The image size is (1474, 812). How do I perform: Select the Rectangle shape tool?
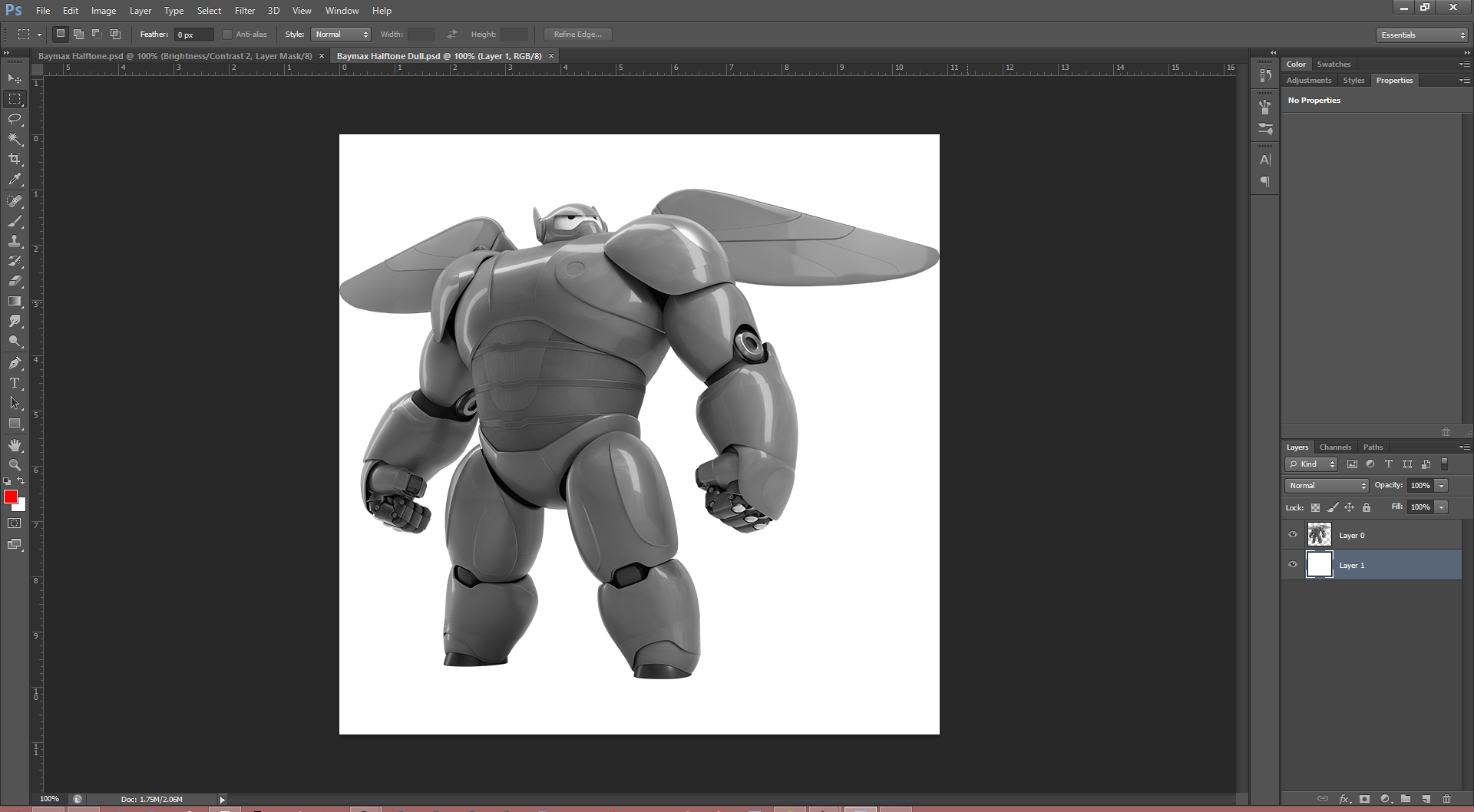15,423
